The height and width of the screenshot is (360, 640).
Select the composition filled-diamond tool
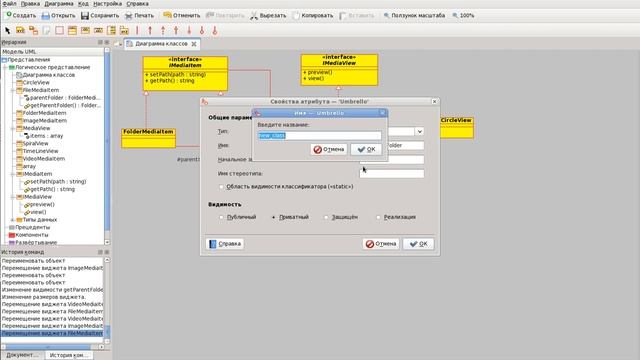189,30
